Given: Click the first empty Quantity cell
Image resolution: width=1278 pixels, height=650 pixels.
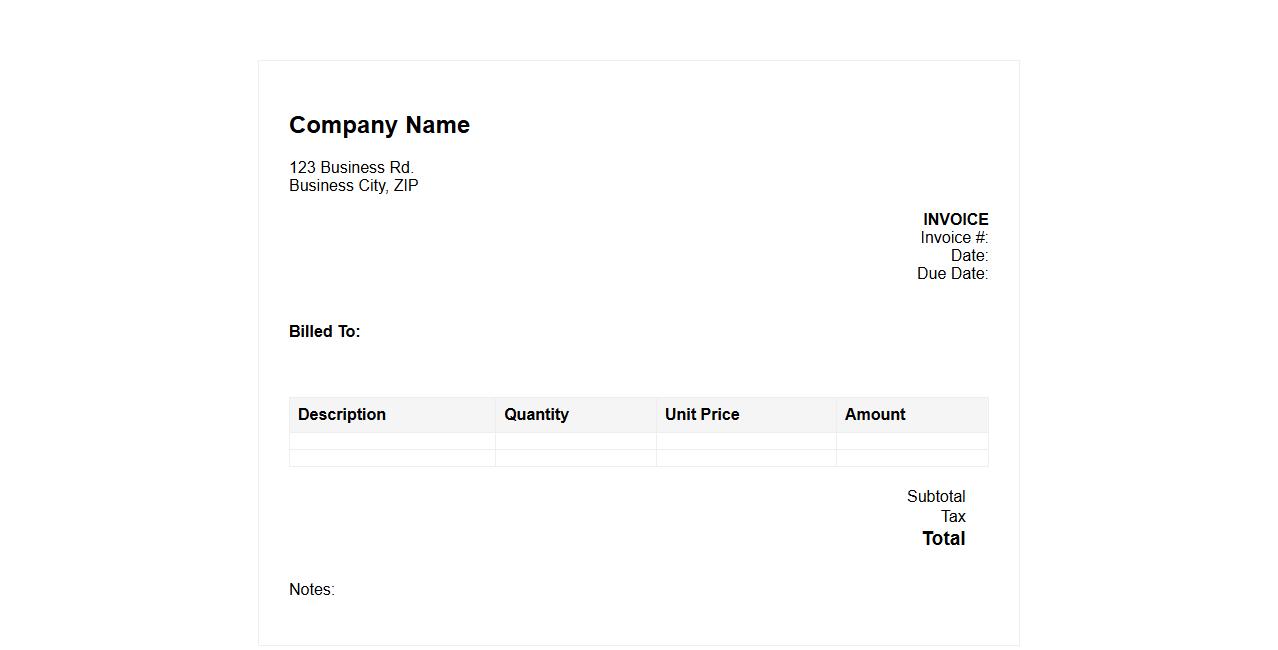Looking at the screenshot, I should click(575, 441).
